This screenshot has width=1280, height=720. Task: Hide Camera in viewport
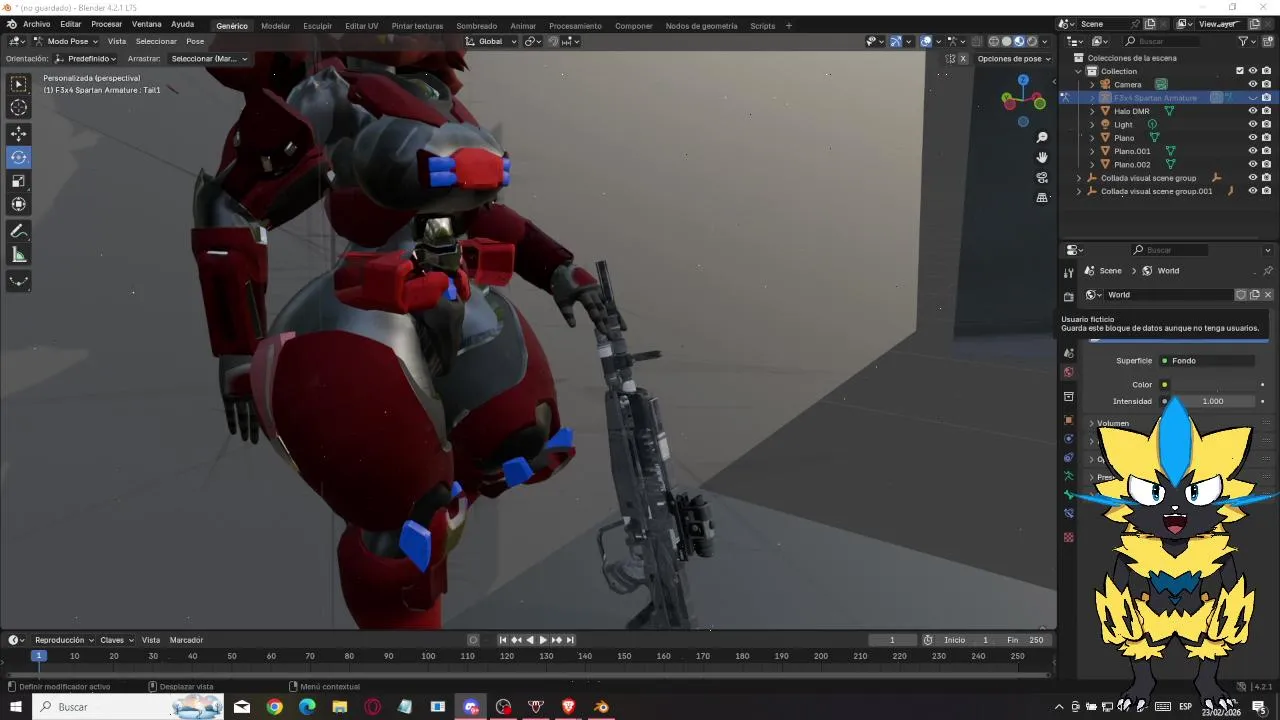pos(1253,84)
